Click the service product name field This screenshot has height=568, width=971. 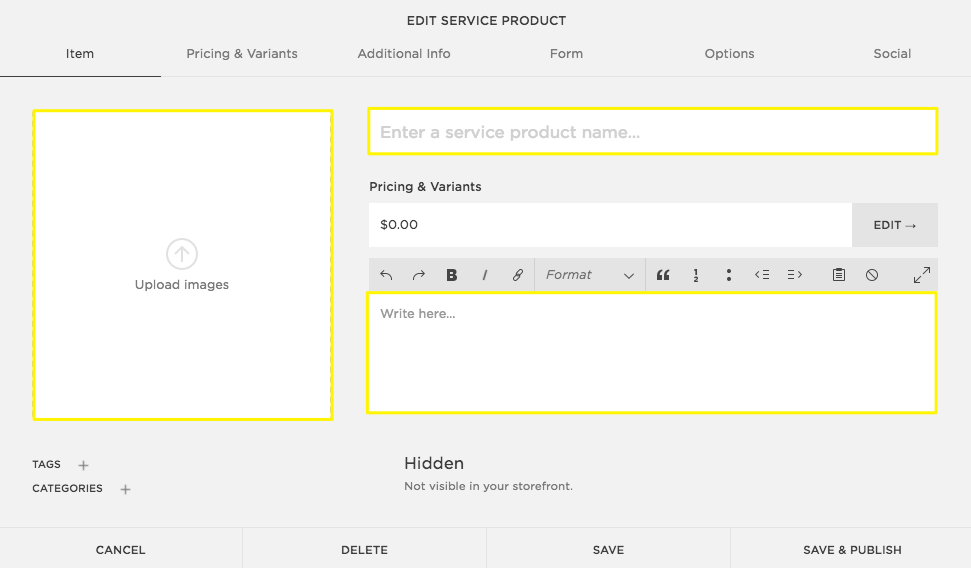pos(652,132)
